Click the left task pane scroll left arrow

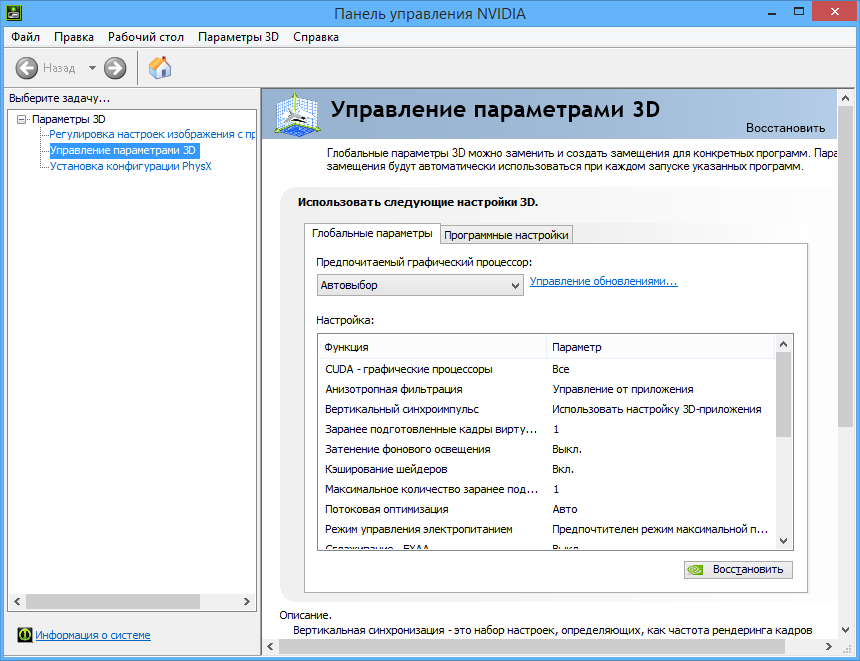coord(17,601)
